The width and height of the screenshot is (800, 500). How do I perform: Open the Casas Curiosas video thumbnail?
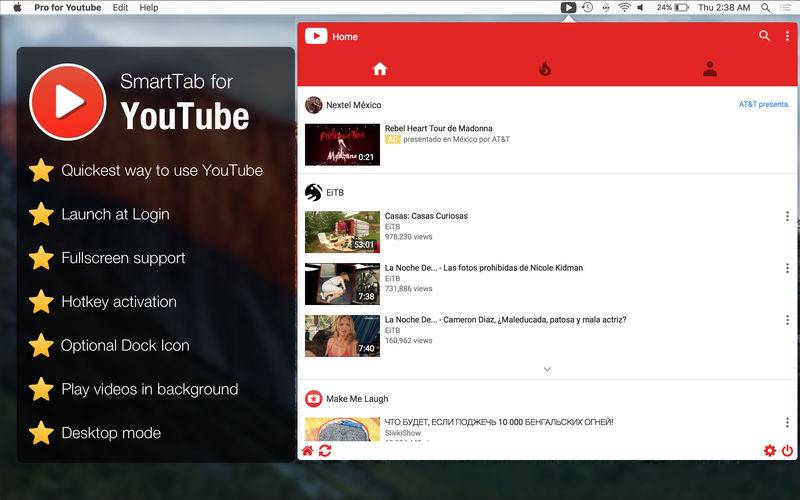[x=342, y=232]
